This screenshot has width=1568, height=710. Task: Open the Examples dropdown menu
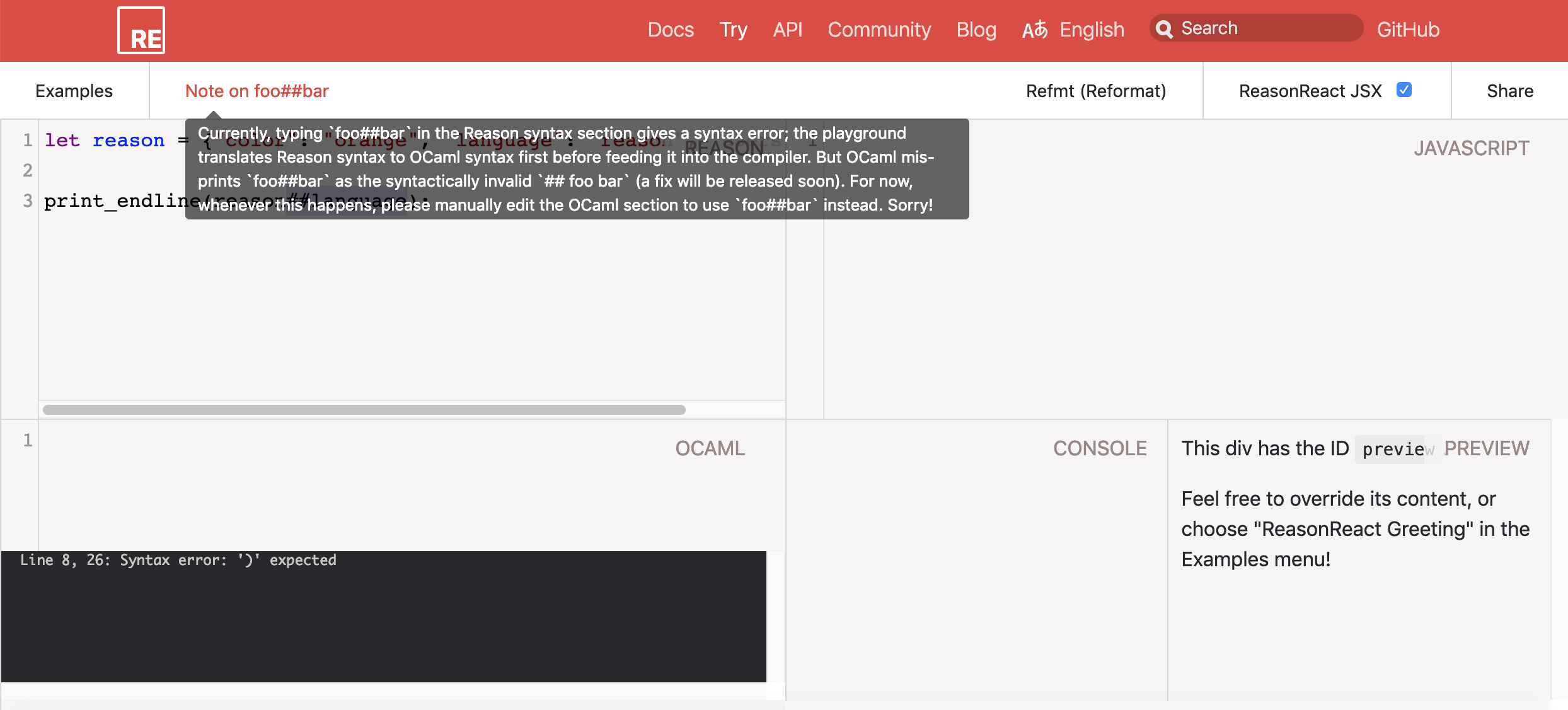coord(74,91)
